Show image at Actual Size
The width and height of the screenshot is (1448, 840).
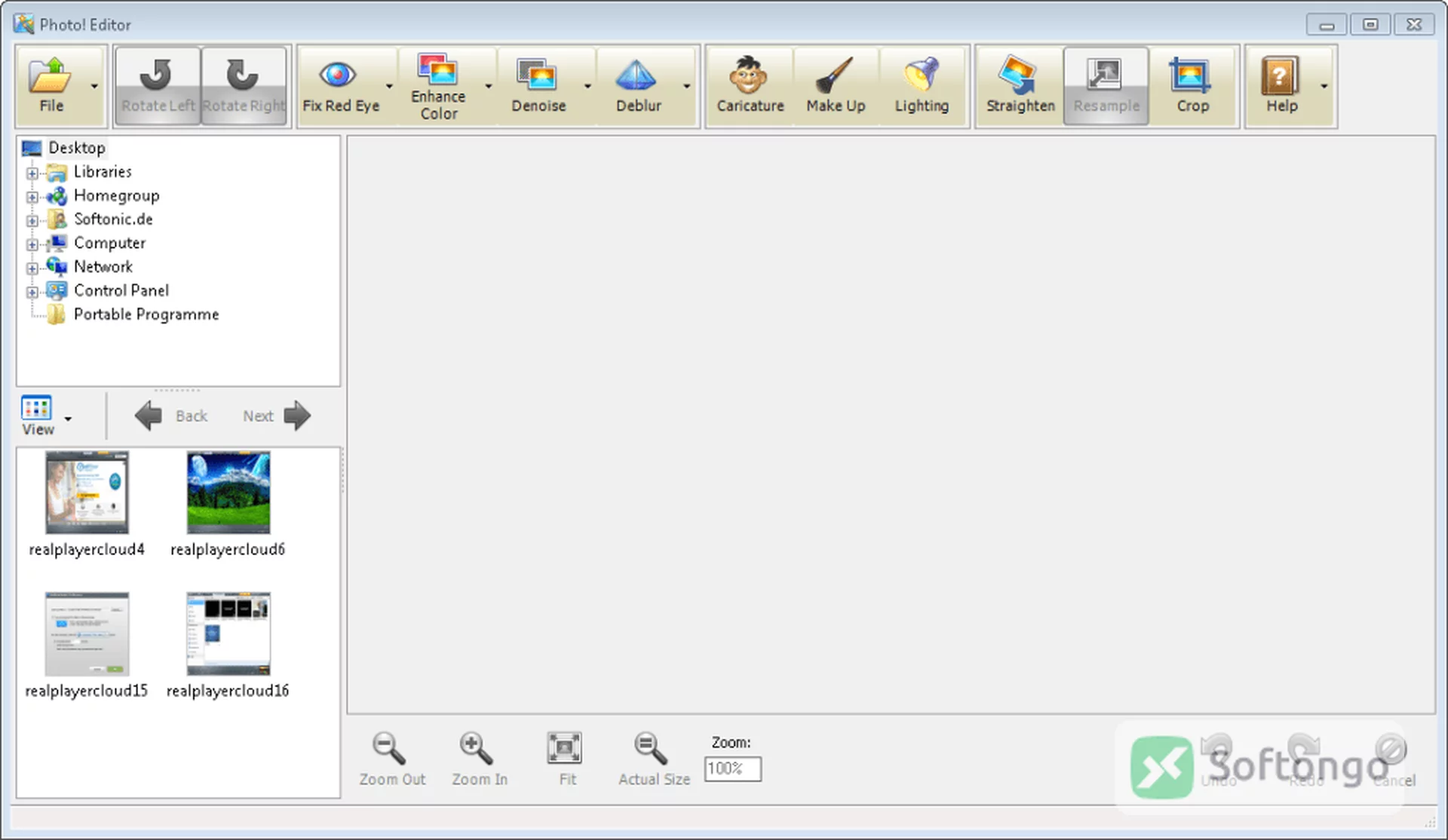tap(653, 759)
